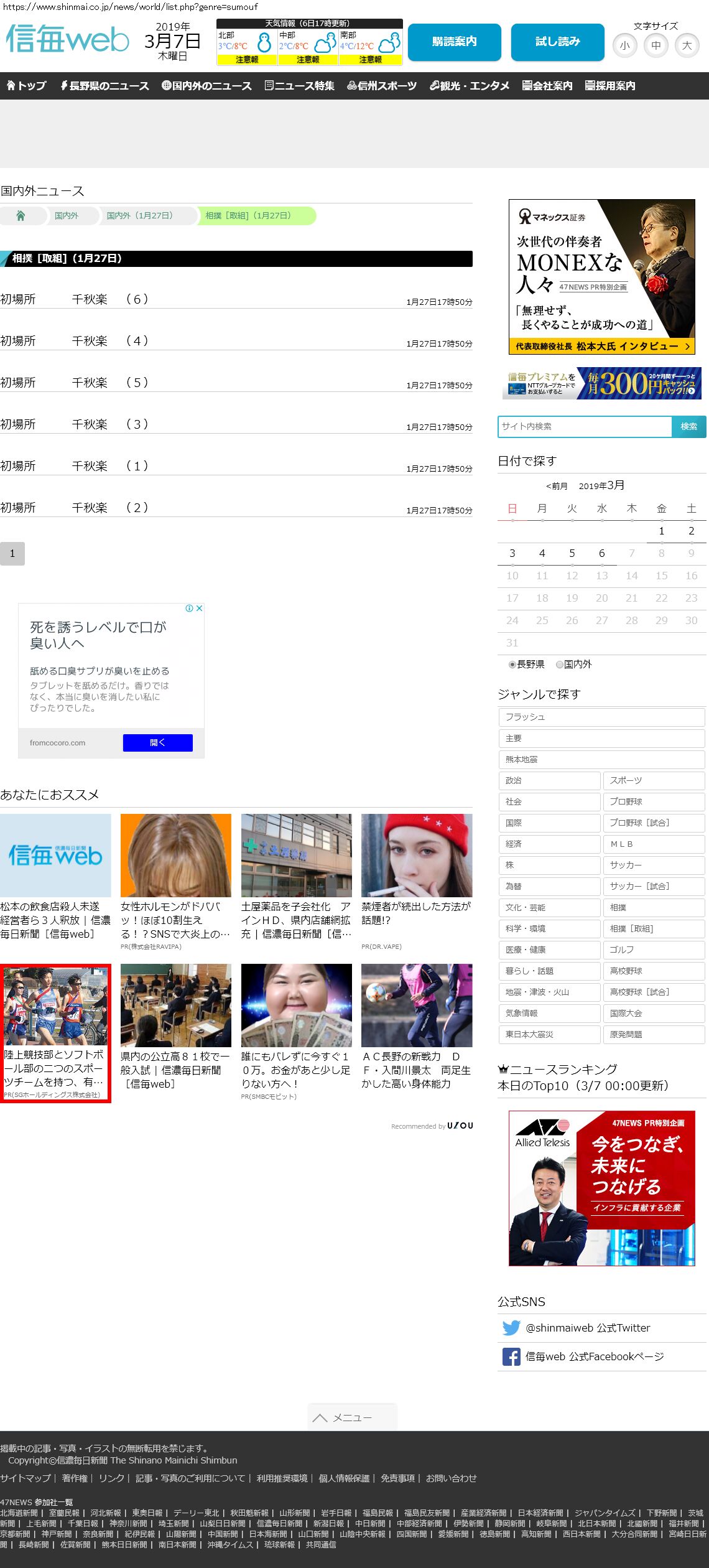
Task: Set font size to medium (中)
Action: coord(656,45)
